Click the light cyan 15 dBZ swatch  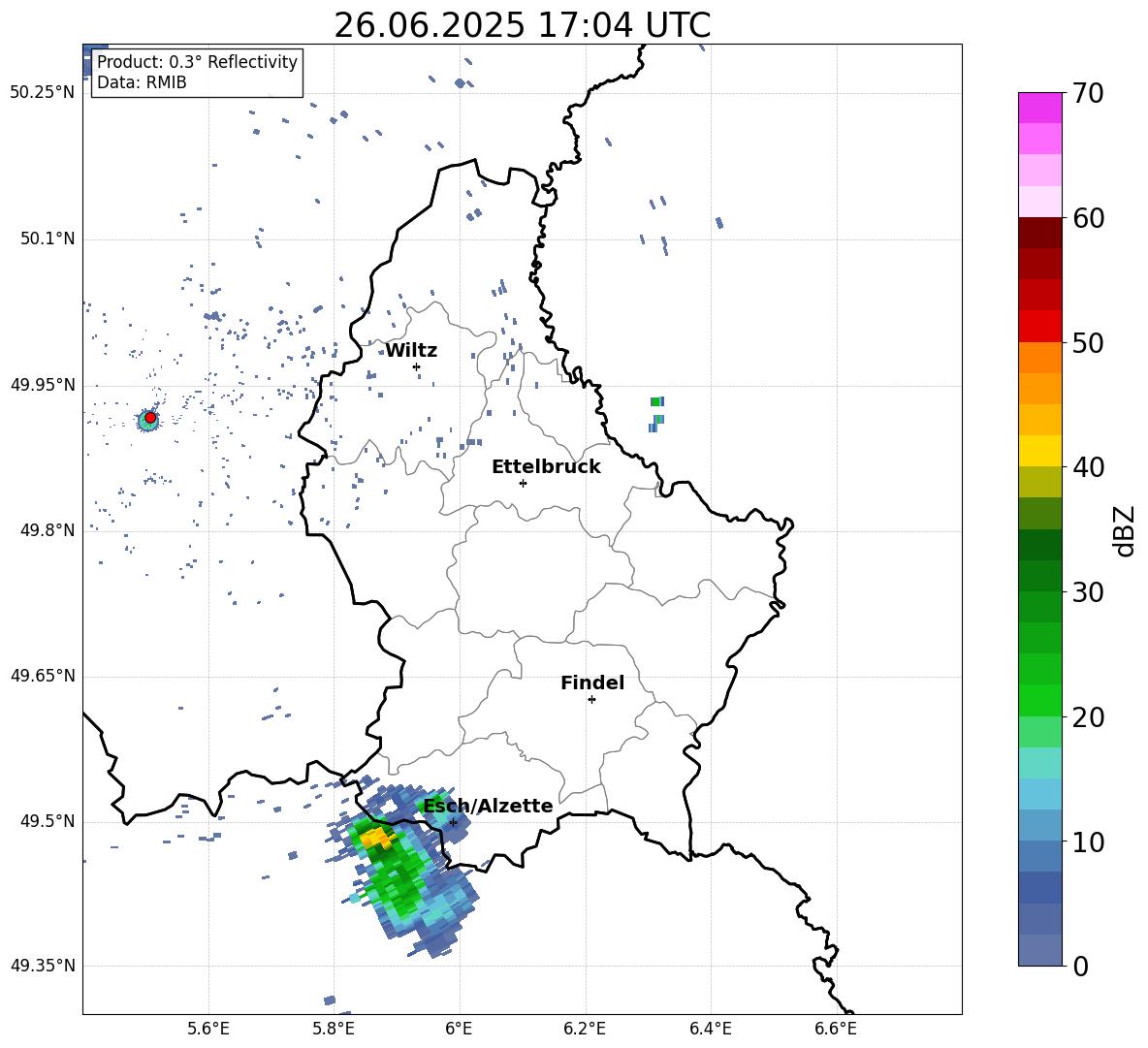pyautogui.click(x=1039, y=763)
